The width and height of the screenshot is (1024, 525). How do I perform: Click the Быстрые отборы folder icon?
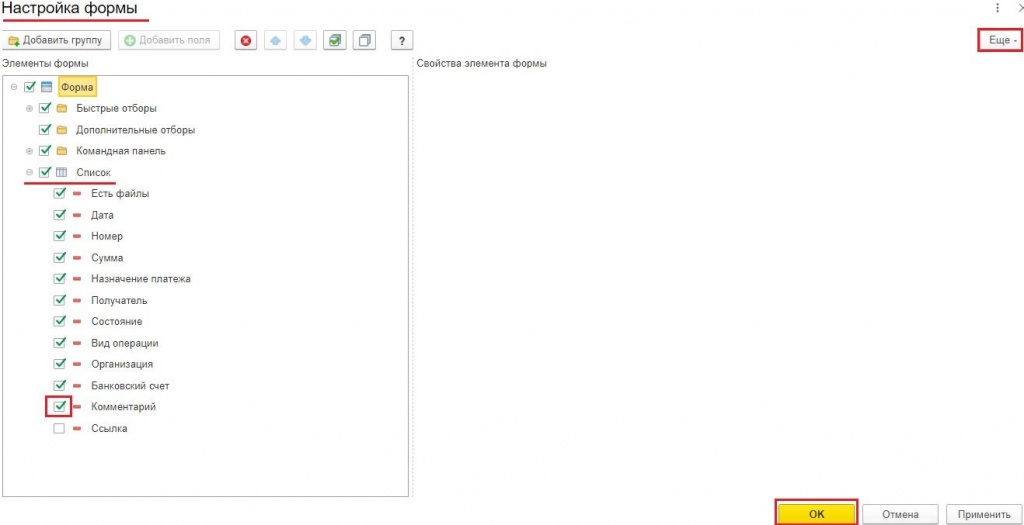62,108
